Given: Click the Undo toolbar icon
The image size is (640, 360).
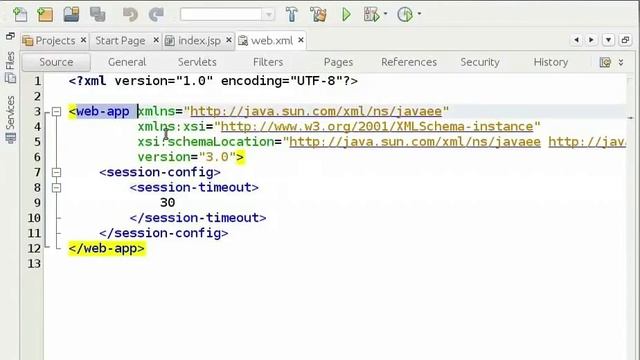Looking at the screenshot, I should 130,14.
